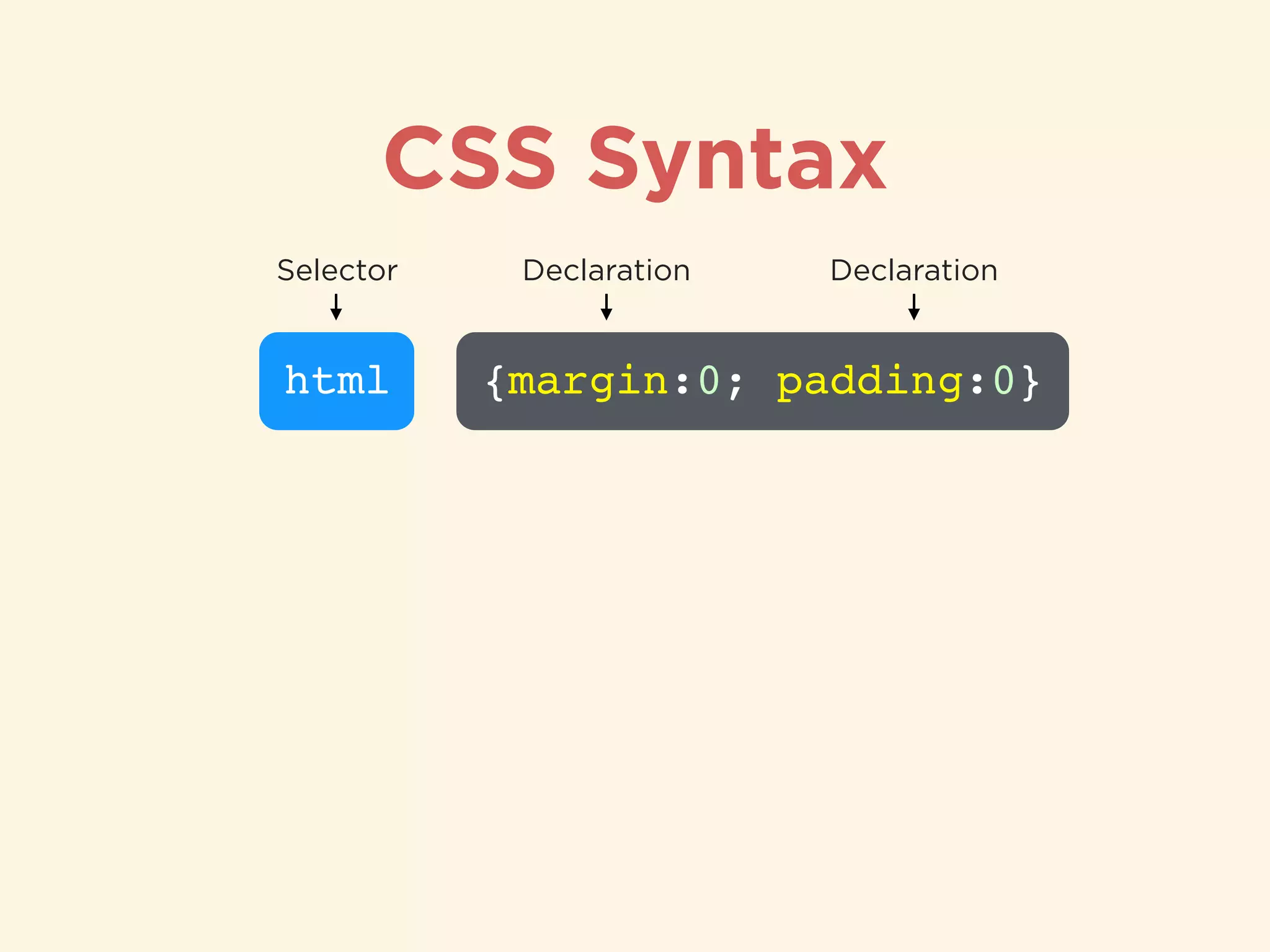1270x952 pixels.
Task: Click the colon after margin
Action: (683, 384)
